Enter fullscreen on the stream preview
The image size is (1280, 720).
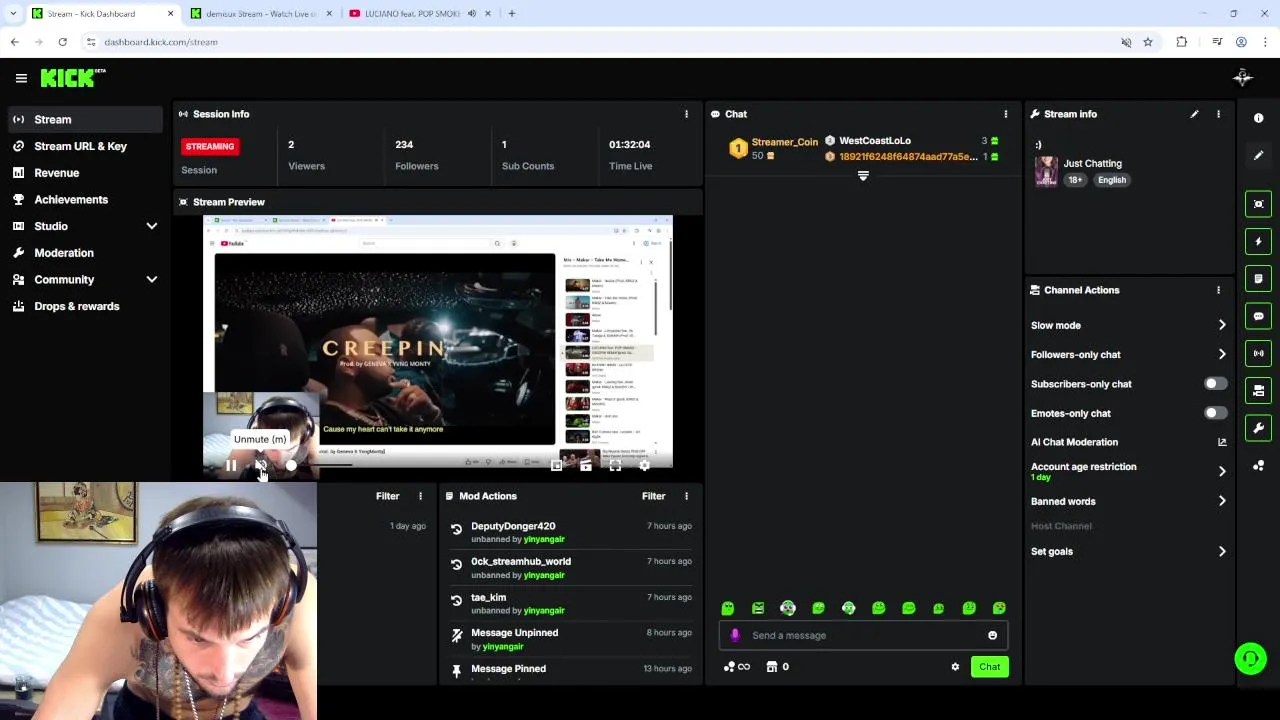point(615,465)
